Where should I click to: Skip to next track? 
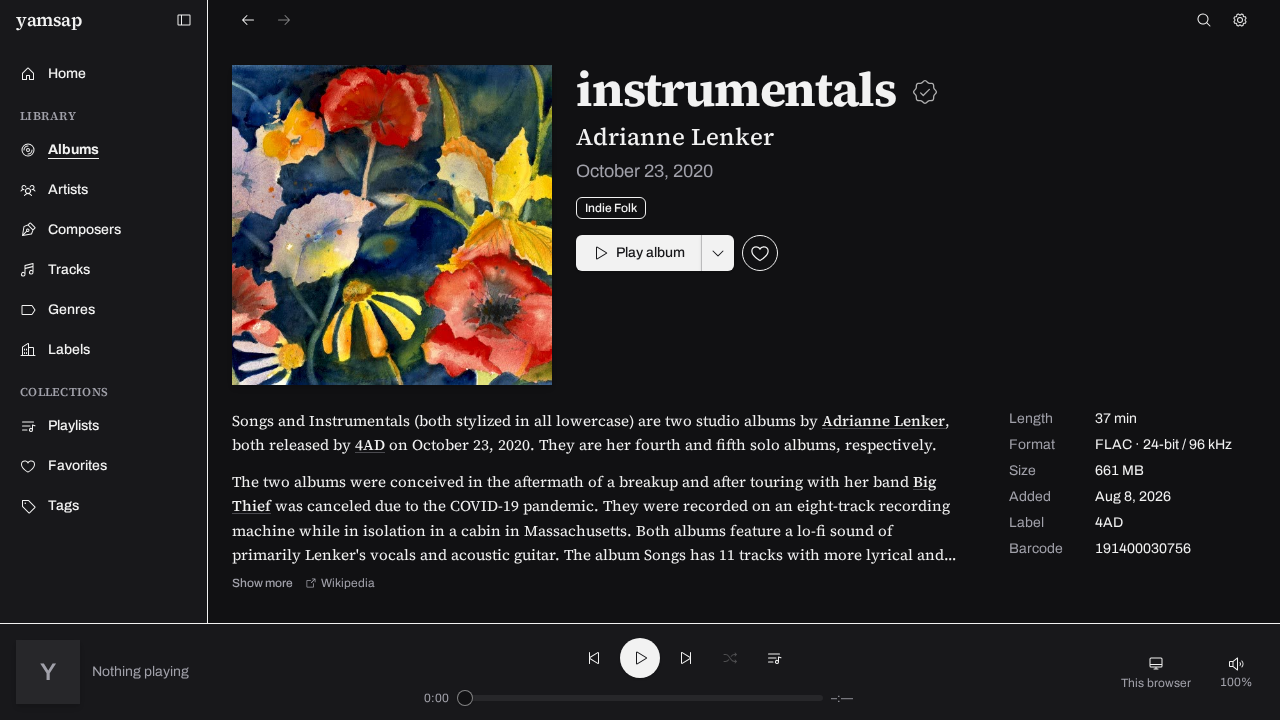[x=686, y=658]
